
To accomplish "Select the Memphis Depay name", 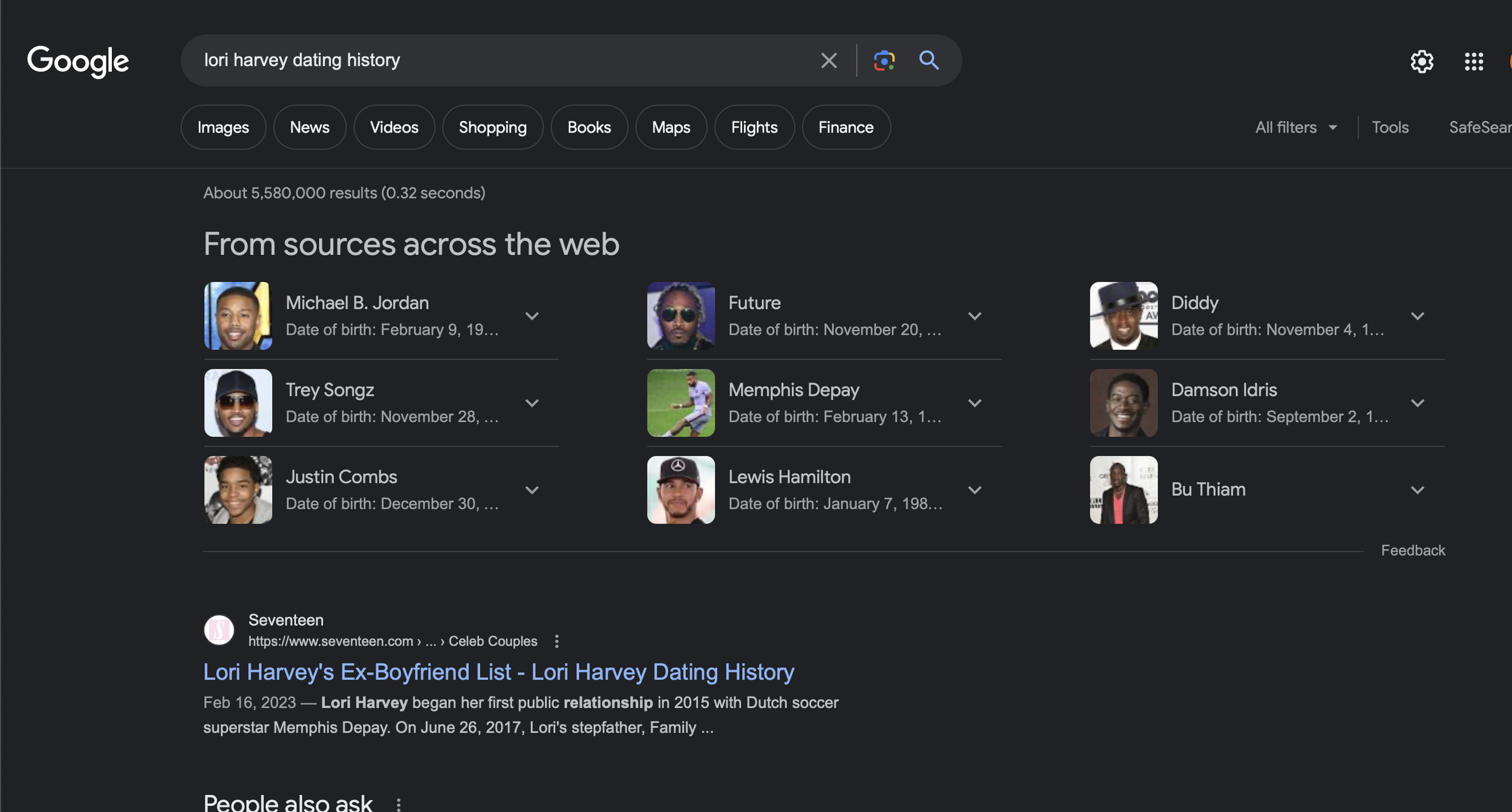I will click(794, 390).
